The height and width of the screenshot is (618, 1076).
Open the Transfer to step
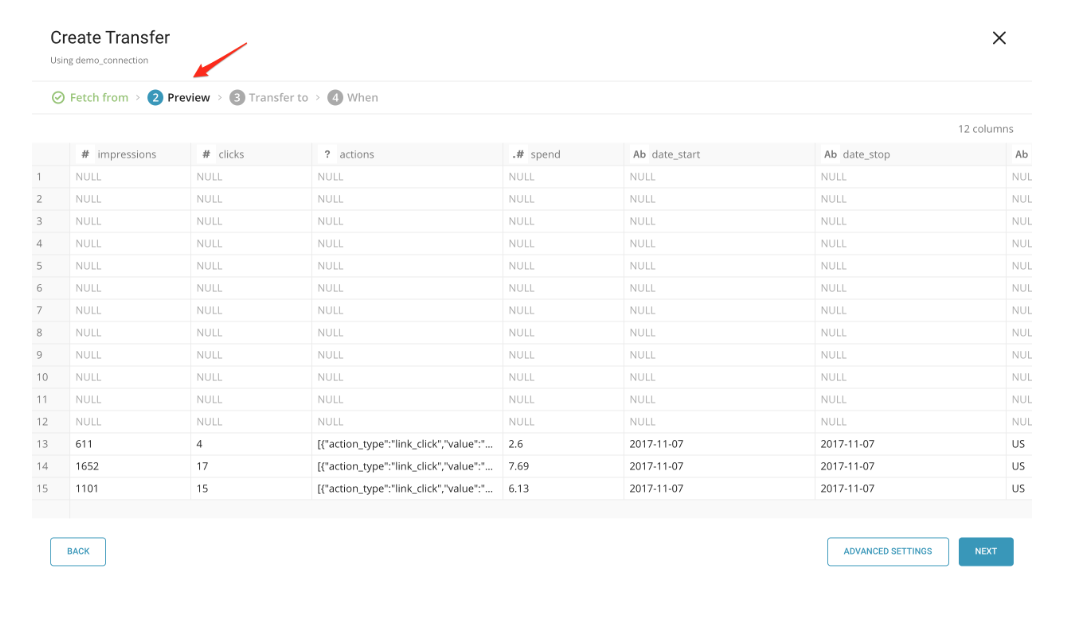(x=278, y=98)
